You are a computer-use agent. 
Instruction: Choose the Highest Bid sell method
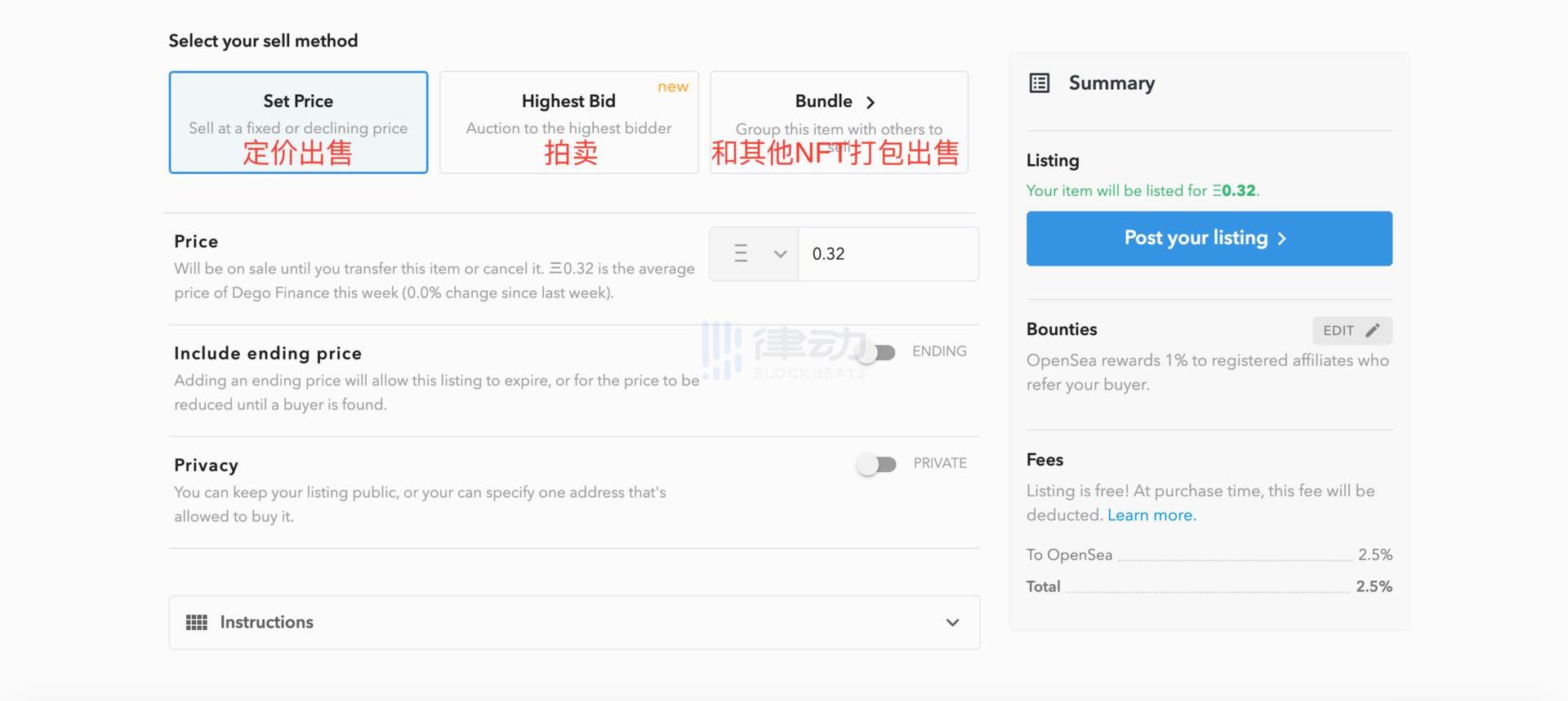(x=568, y=122)
